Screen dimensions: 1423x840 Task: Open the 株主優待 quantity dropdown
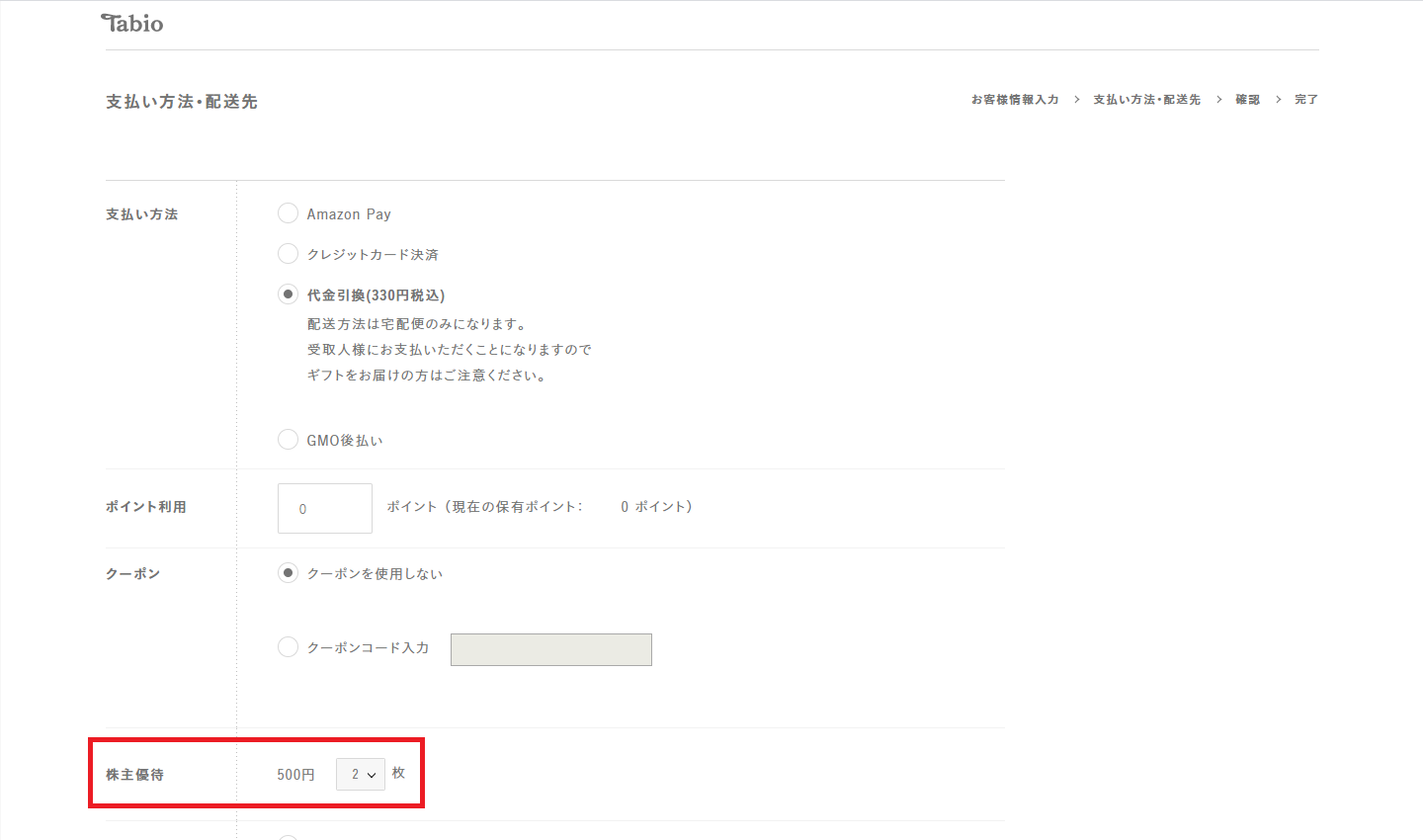tap(361, 775)
